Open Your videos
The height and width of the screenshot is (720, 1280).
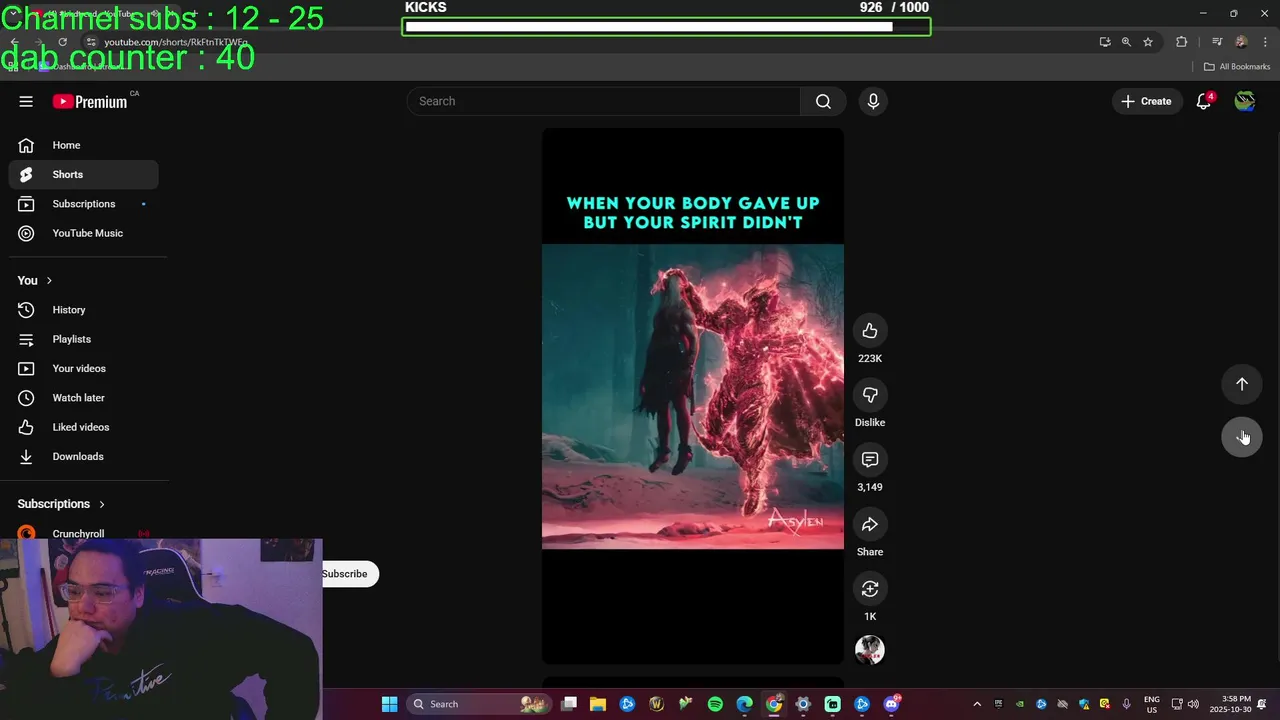[84, 368]
